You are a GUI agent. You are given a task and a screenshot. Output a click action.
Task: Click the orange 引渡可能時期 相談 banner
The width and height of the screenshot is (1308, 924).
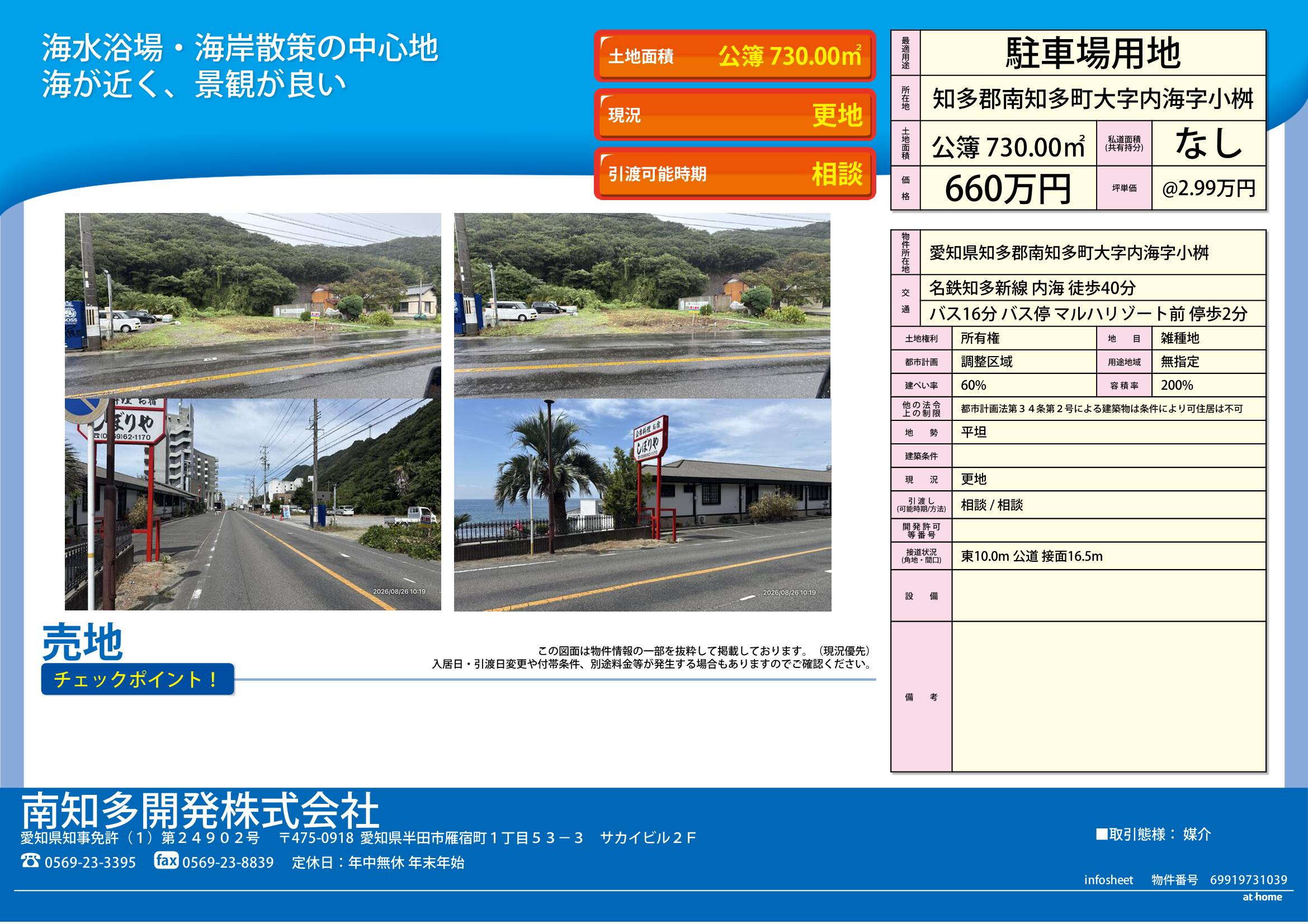(x=735, y=174)
